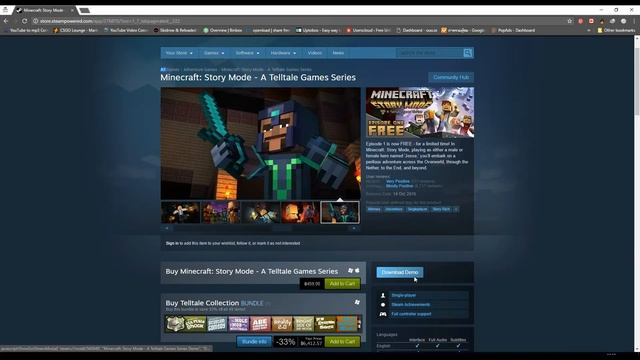Image resolution: width=640 pixels, height=360 pixels.
Task: Open the Full controller support link
Action: click(411, 314)
